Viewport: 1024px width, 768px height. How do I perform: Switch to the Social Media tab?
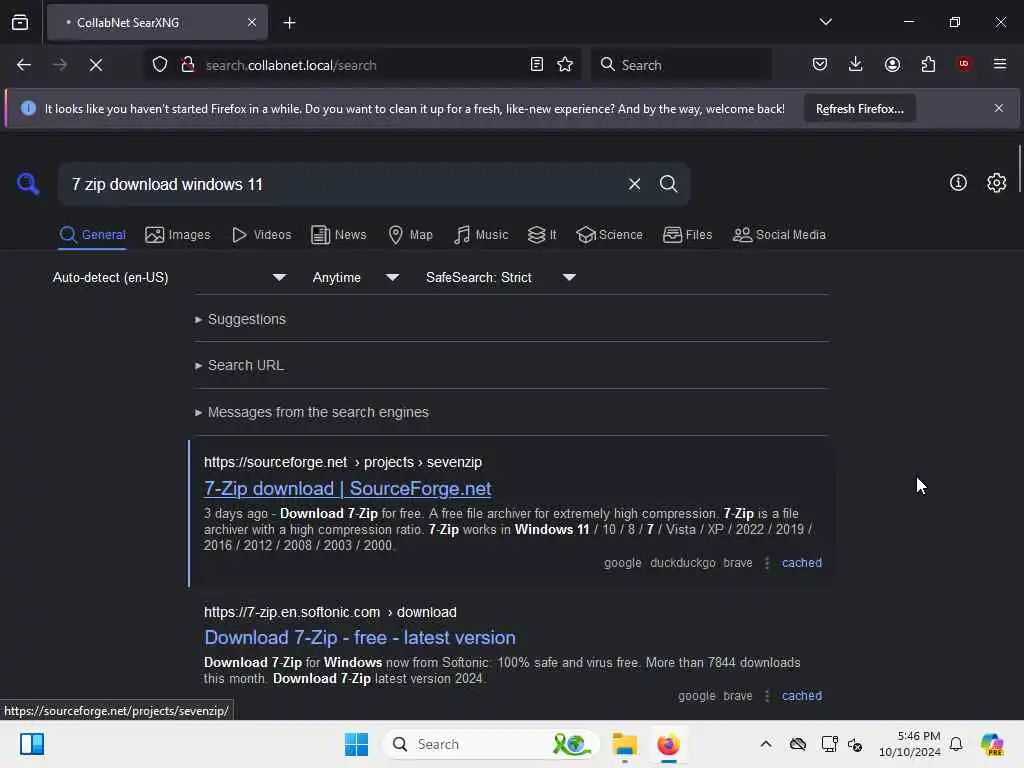click(779, 234)
